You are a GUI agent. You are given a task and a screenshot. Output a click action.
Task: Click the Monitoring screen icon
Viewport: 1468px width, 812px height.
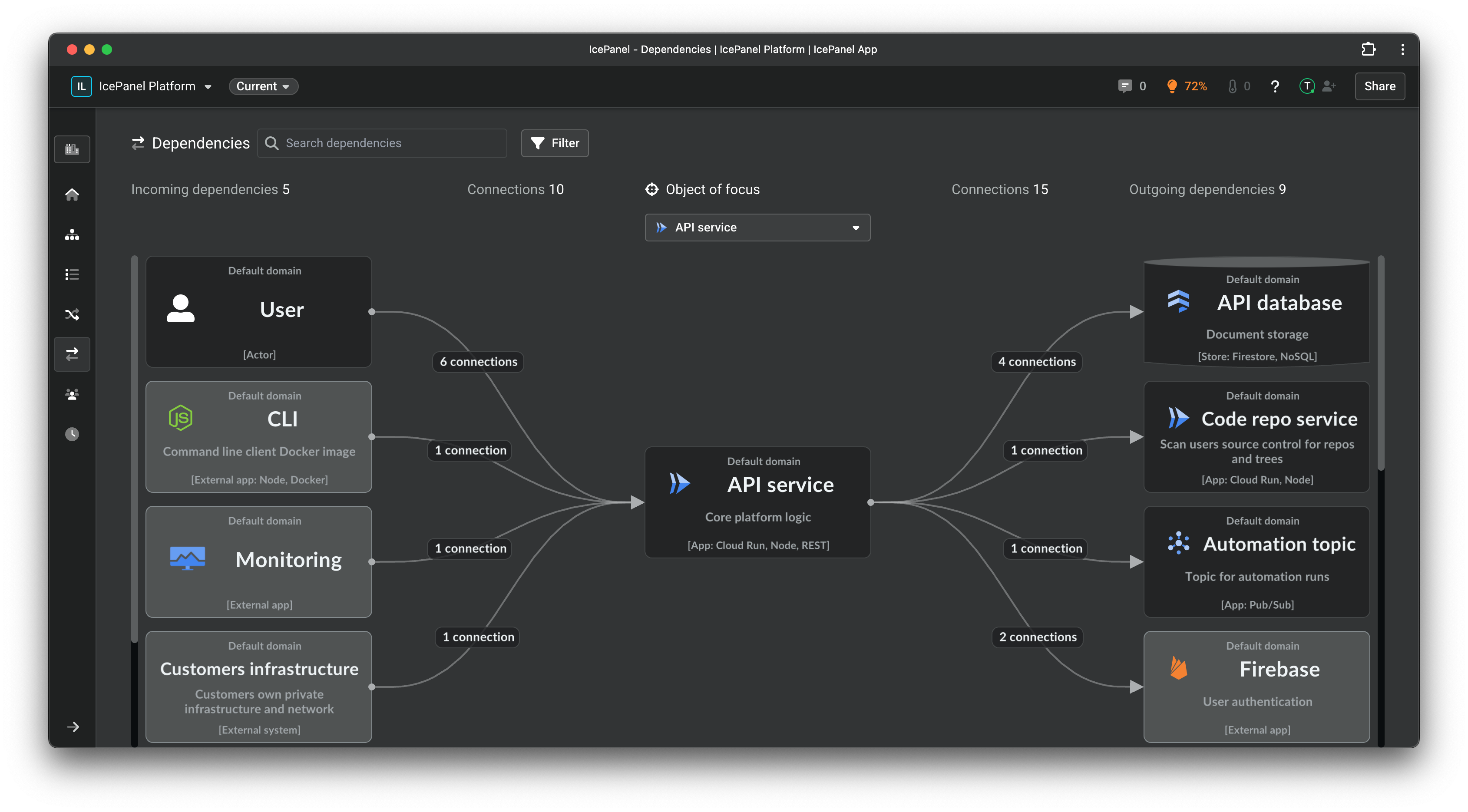(x=188, y=558)
